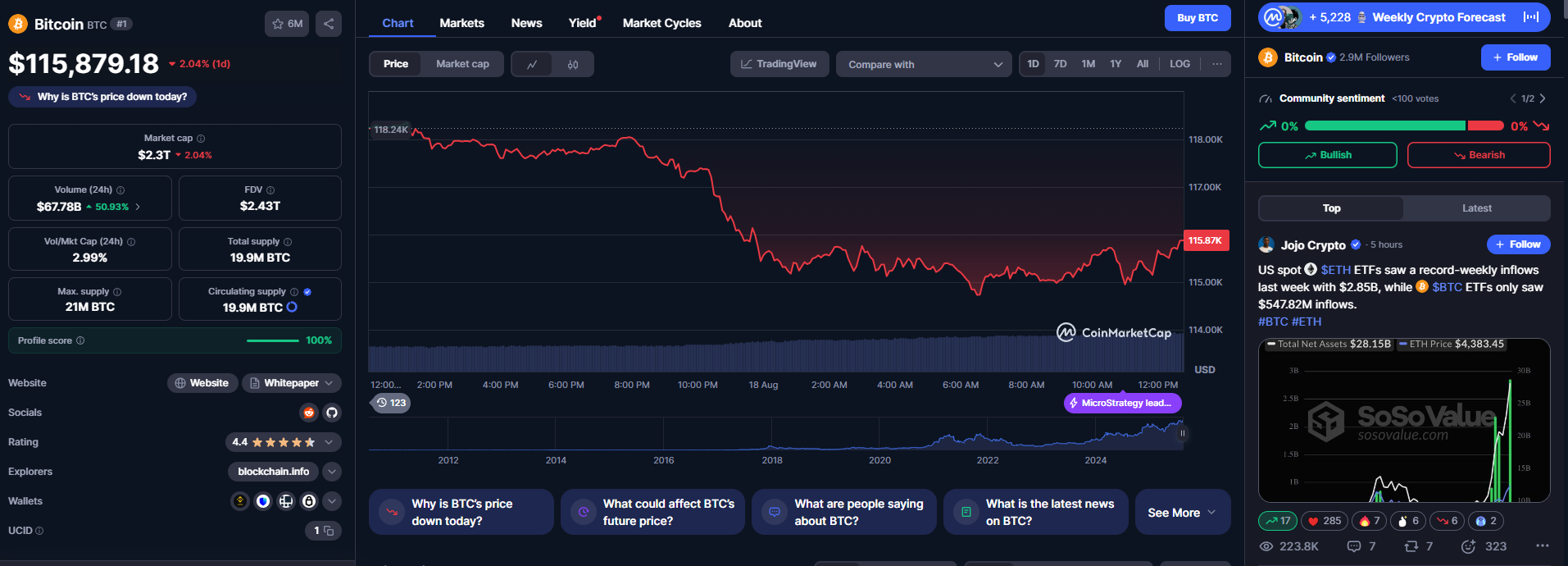Add Bitcoin to watchlist with the star 6M button
This screenshot has height=566, width=1568.
pyautogui.click(x=288, y=24)
